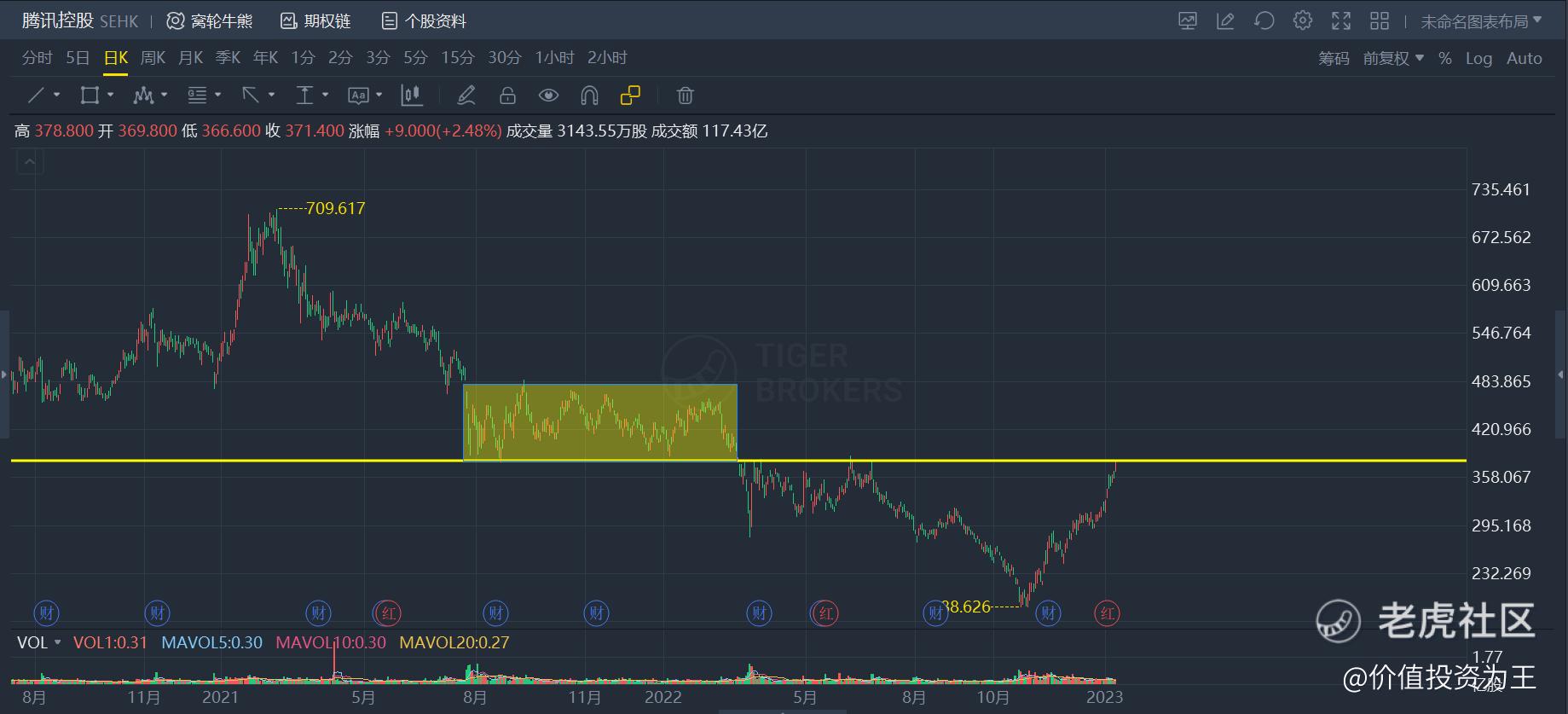Open the multi-chart grid layout icon

click(1380, 20)
